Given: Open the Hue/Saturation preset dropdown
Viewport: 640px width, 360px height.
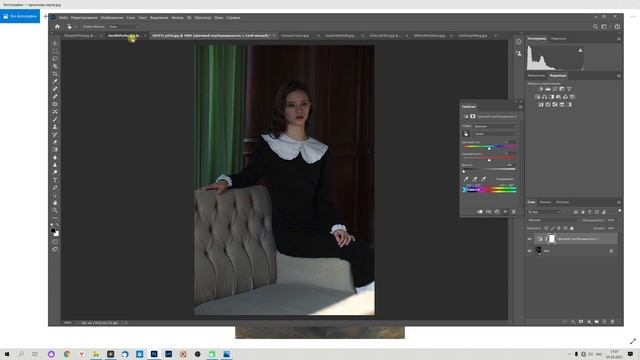Looking at the screenshot, I should (x=495, y=127).
